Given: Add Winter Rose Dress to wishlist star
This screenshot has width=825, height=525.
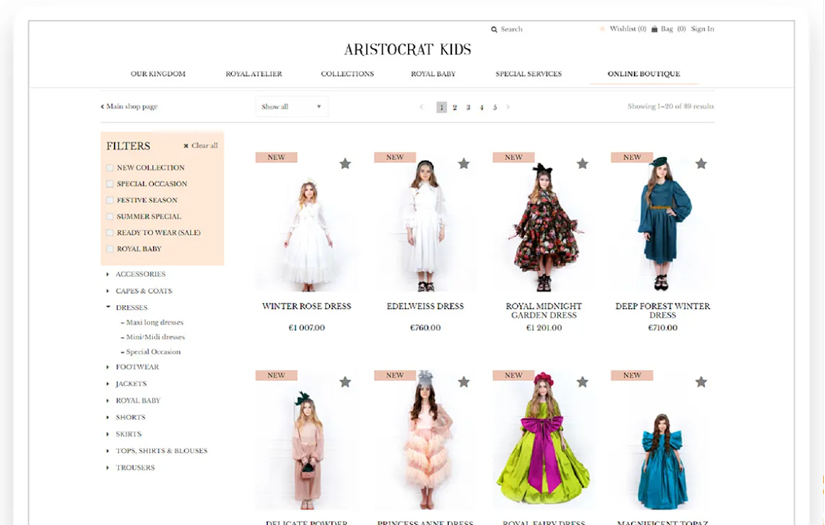Looking at the screenshot, I should coord(345,164).
